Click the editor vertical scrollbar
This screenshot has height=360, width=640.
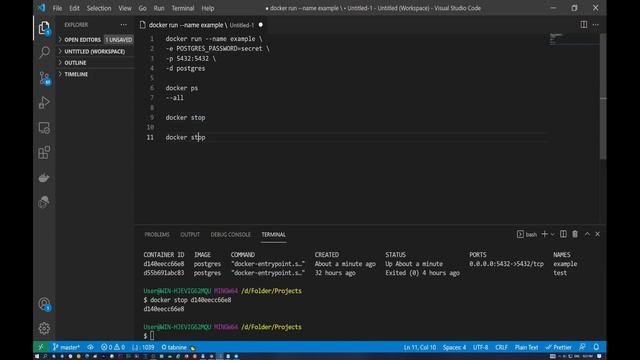(603, 96)
